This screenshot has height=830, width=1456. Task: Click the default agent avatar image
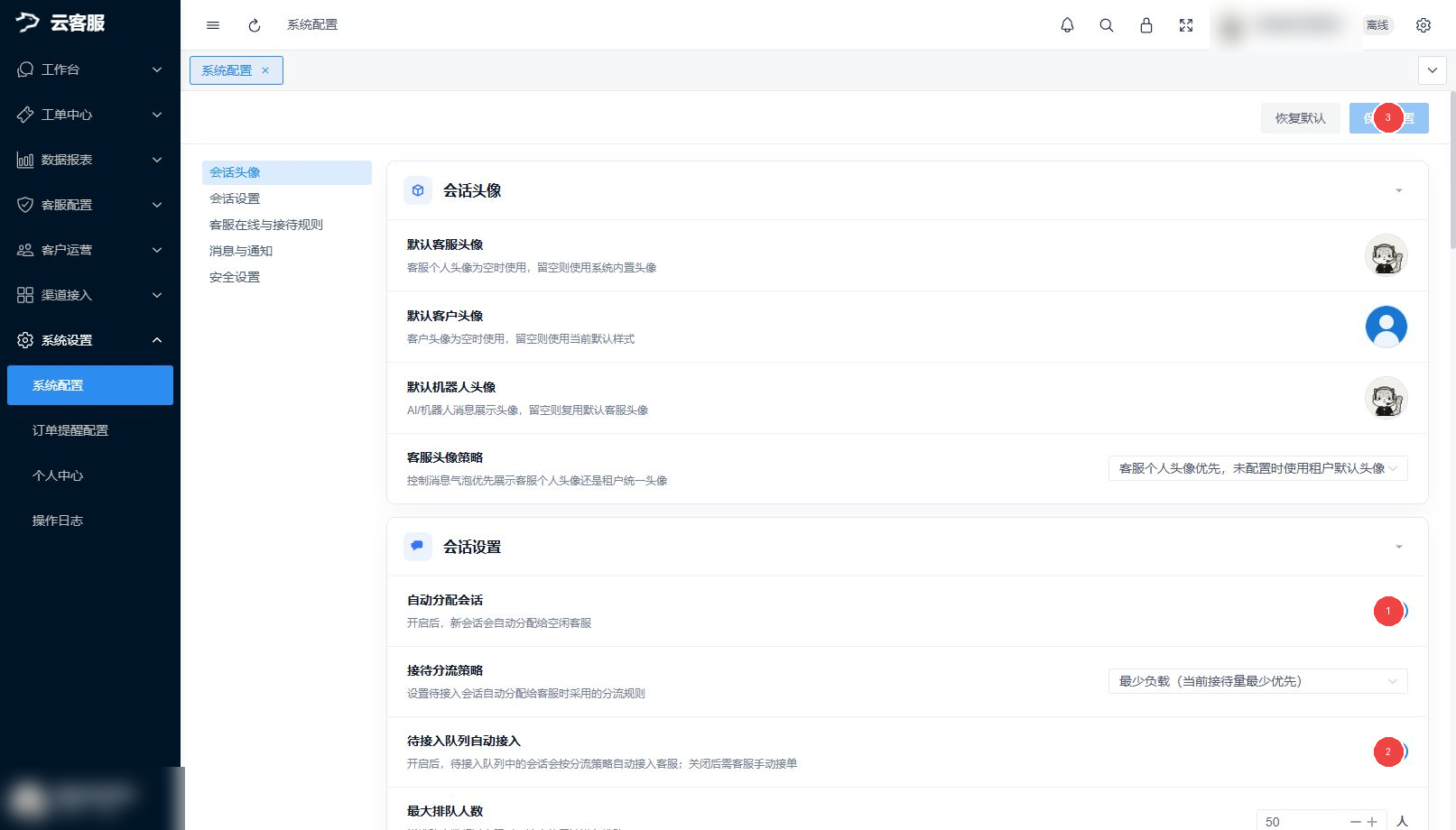point(1386,255)
